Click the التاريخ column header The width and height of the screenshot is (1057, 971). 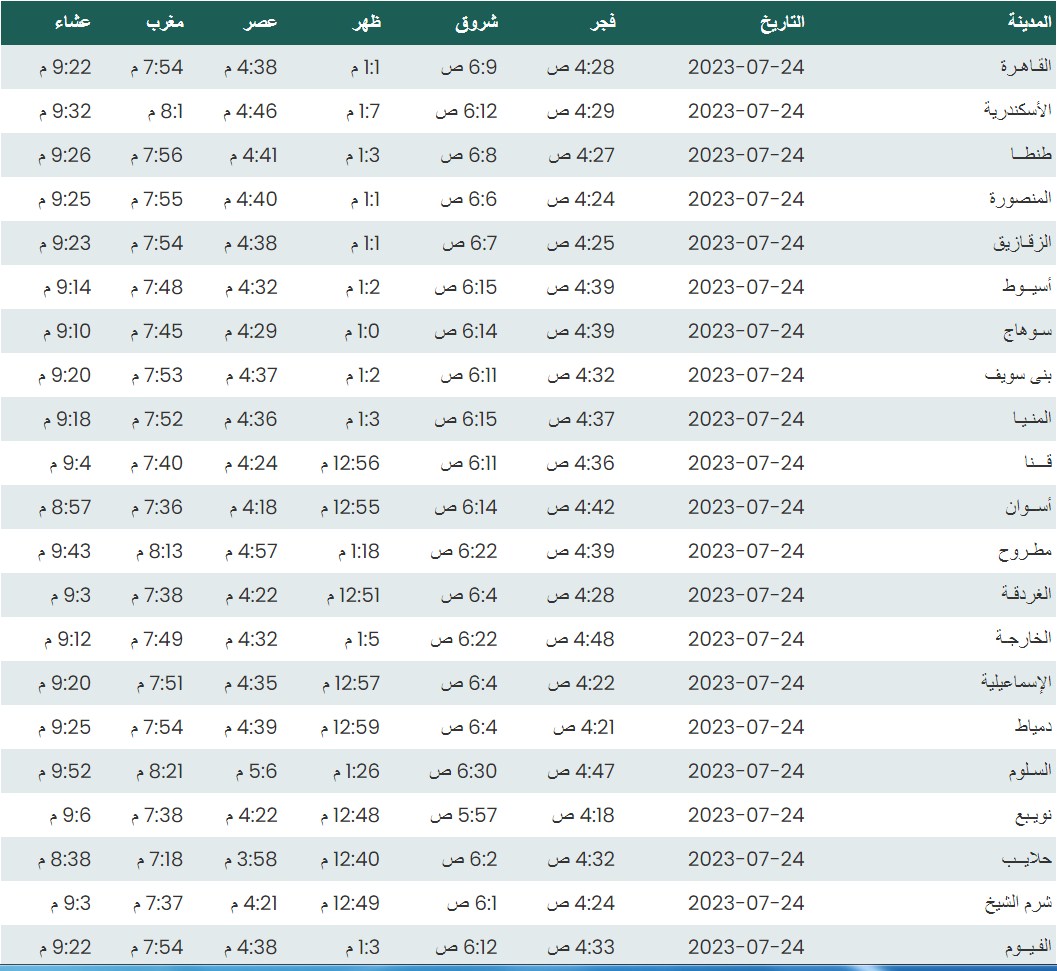[x=780, y=22]
